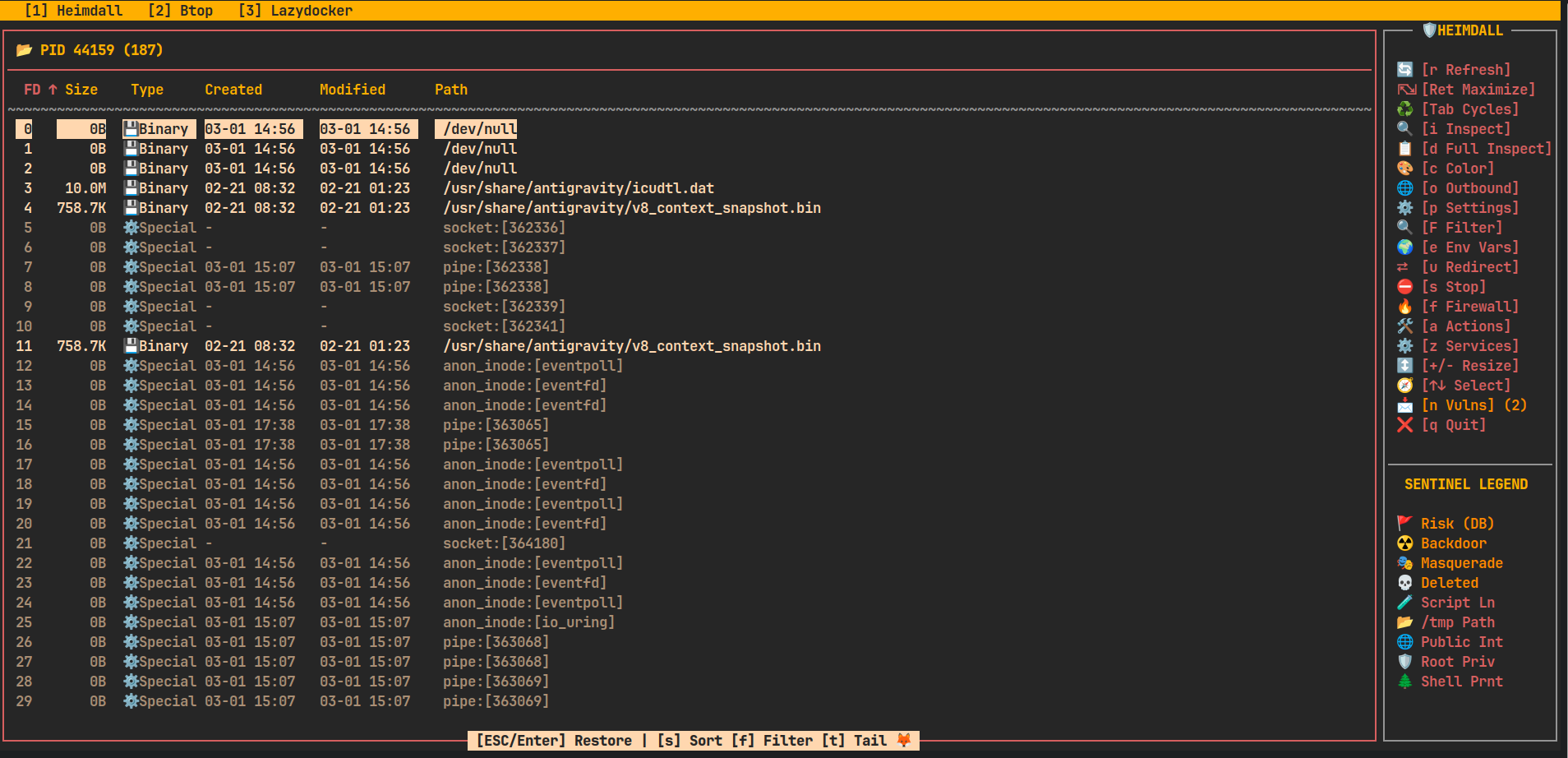Click [t] Tail in bottom bar
The width and height of the screenshot is (1568, 758).
click(854, 741)
